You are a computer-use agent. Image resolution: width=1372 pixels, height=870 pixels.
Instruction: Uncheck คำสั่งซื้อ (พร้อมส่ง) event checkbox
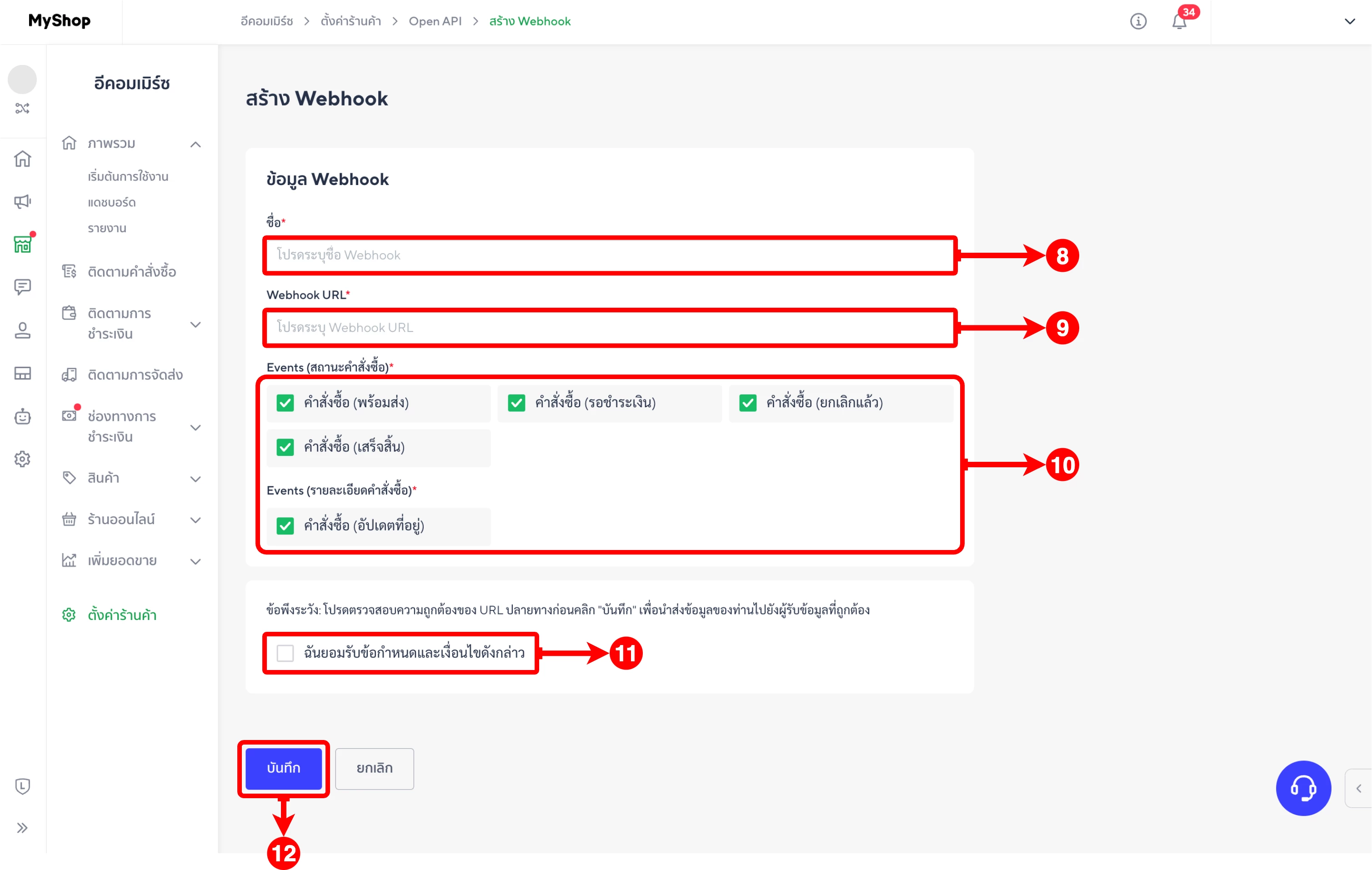tap(285, 403)
